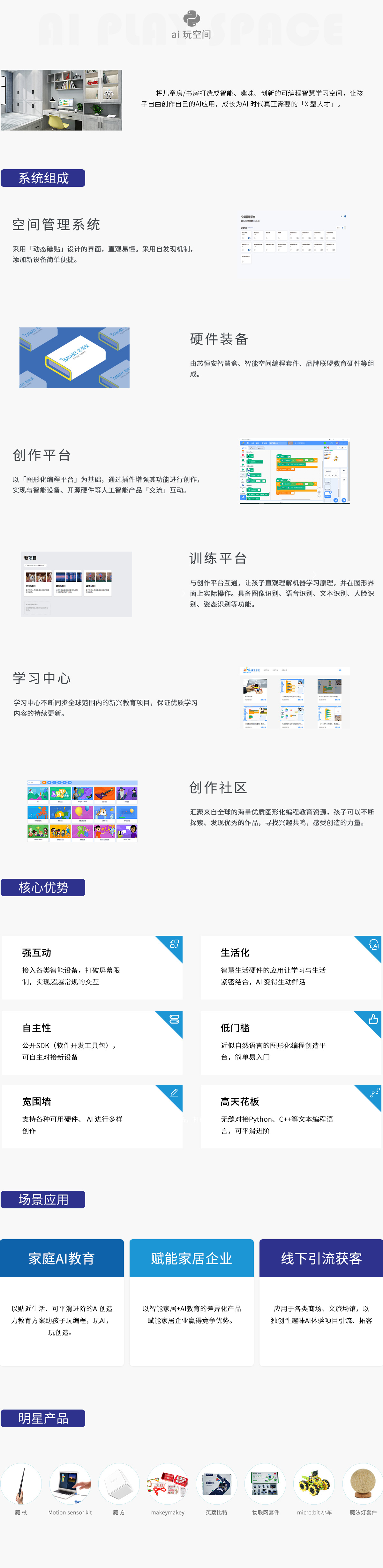Select the 赋能家居企业 scenario header

pos(191,1258)
